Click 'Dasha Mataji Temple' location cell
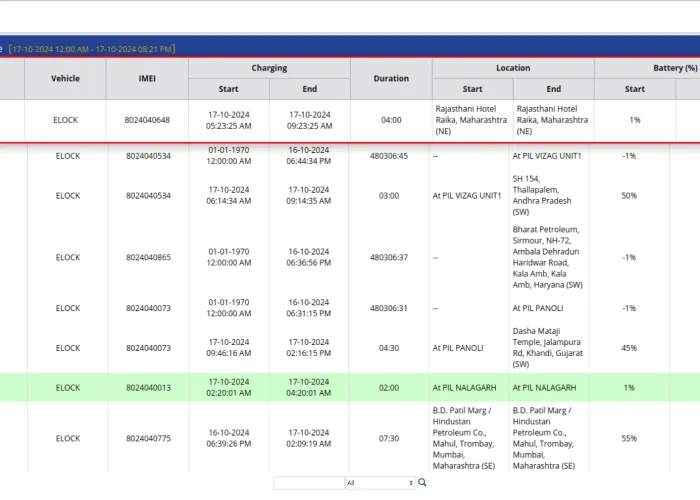 [x=553, y=348]
